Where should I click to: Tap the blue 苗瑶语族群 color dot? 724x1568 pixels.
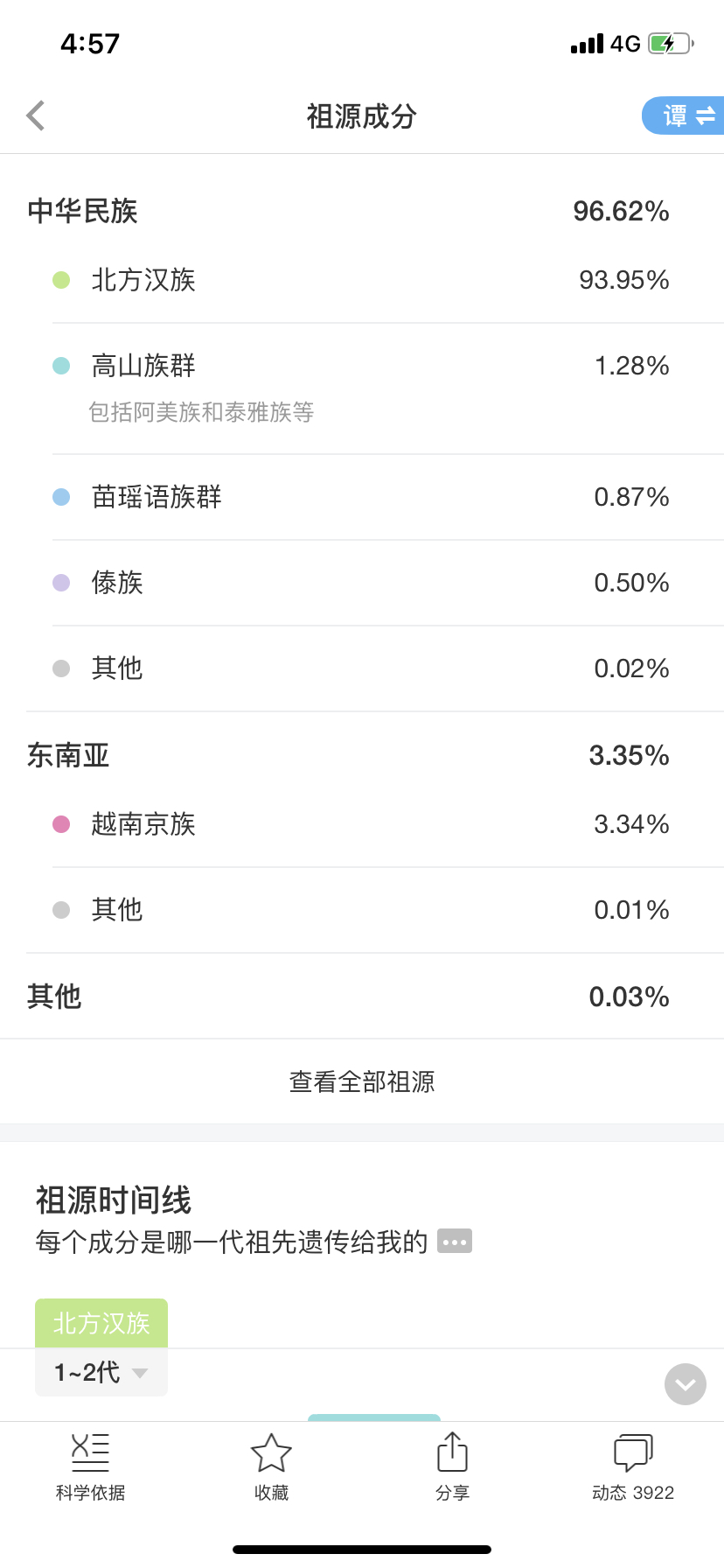[61, 497]
